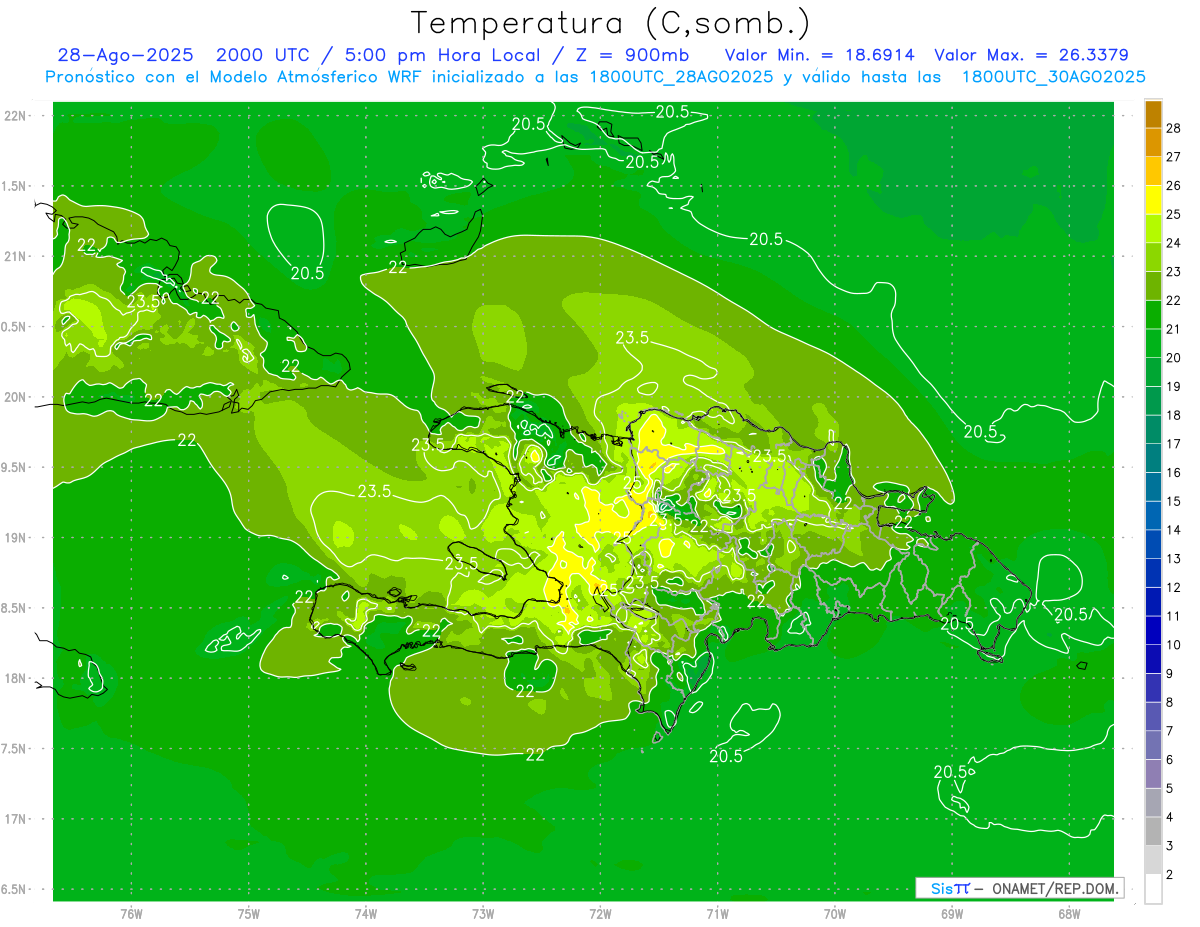Click the colorbar label '20'
Image resolution: width=1200 pixels, height=927 pixels.
[1174, 358]
